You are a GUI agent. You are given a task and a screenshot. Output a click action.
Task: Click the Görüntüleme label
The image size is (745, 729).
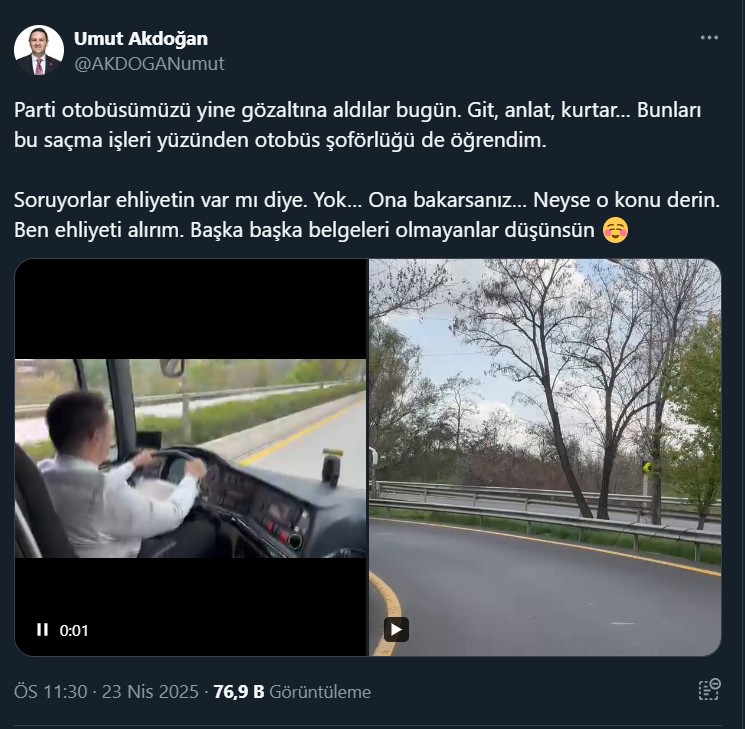pos(320,691)
